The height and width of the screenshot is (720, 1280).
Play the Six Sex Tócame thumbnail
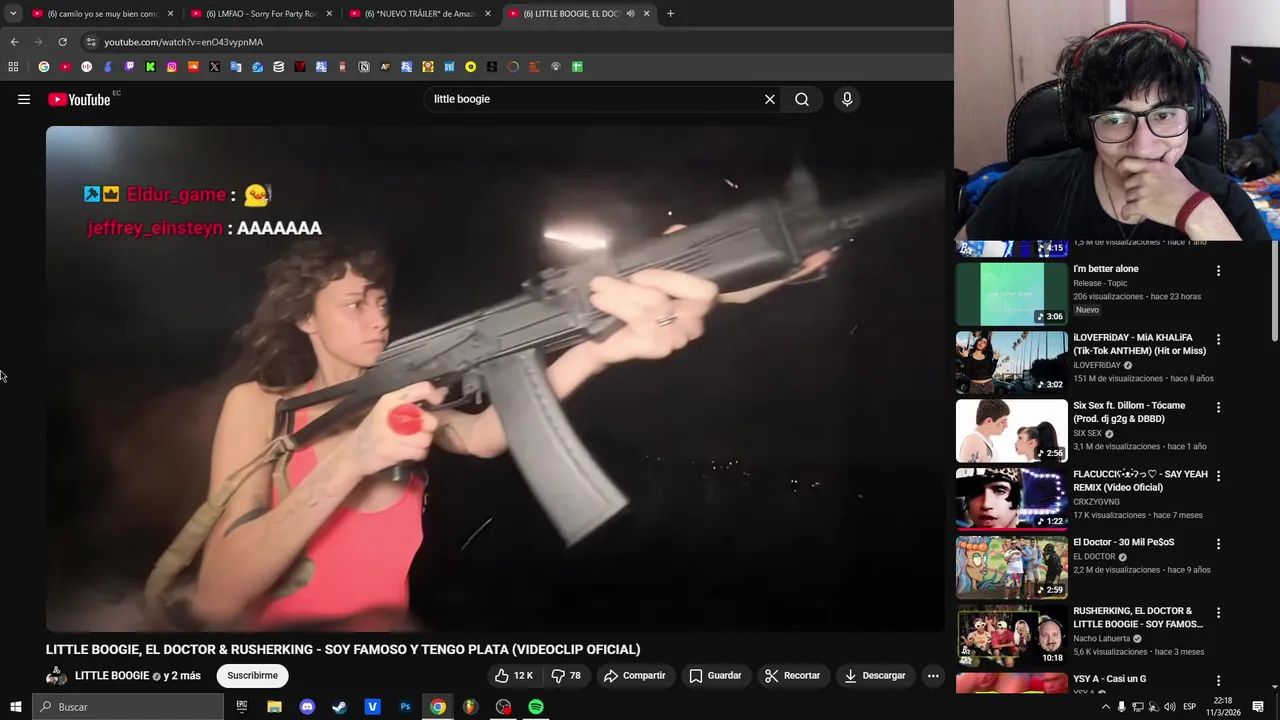point(1012,431)
